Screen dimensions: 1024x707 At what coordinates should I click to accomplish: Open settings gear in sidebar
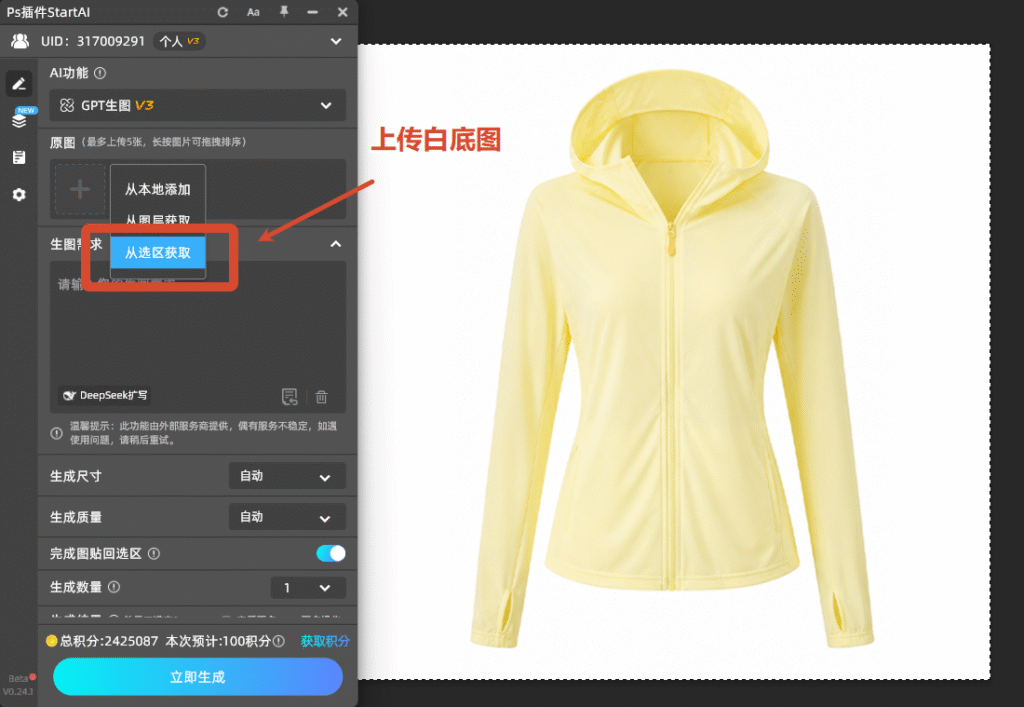point(19,195)
